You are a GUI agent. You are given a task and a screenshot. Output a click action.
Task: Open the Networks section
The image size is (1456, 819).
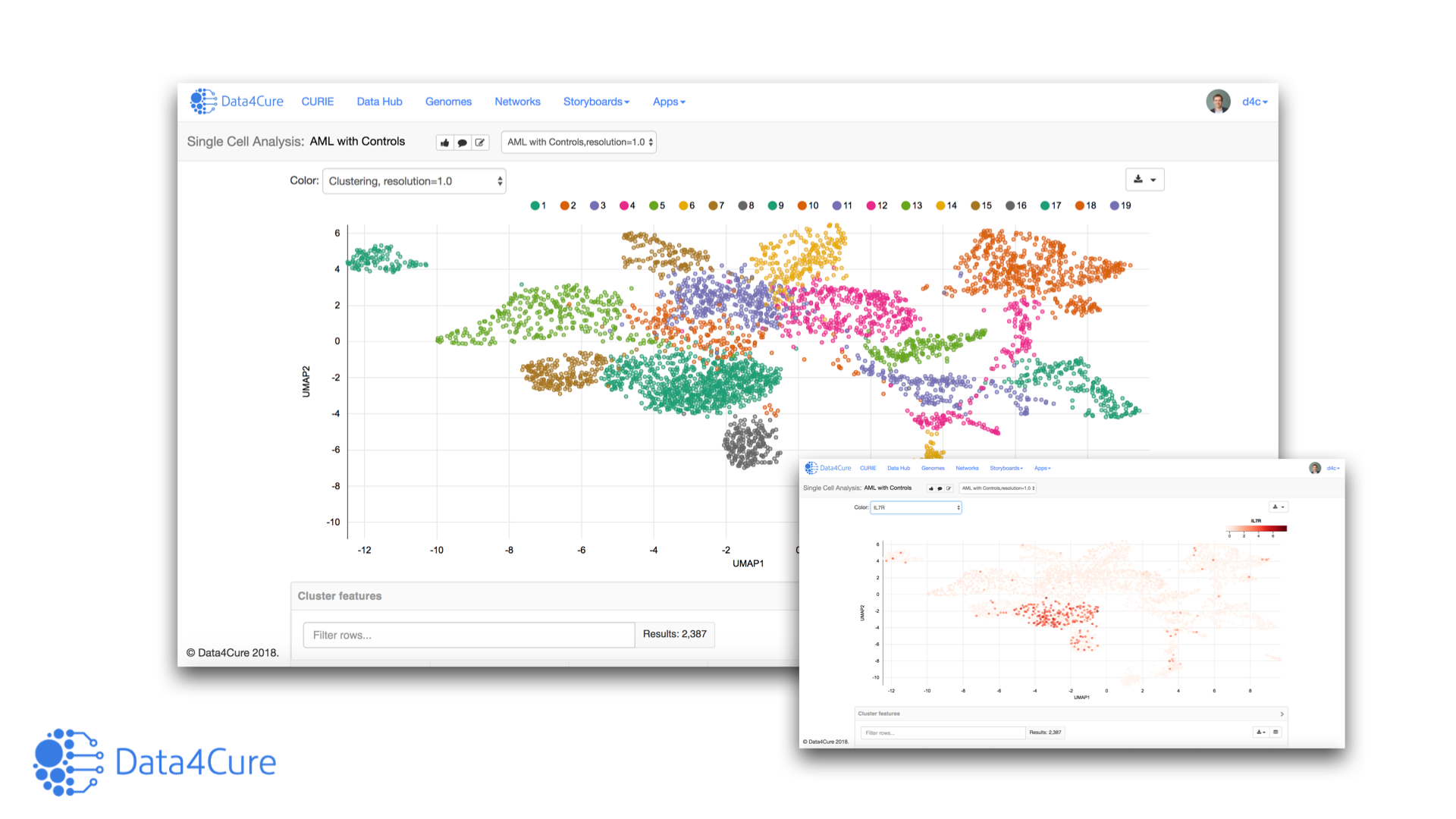(x=517, y=101)
